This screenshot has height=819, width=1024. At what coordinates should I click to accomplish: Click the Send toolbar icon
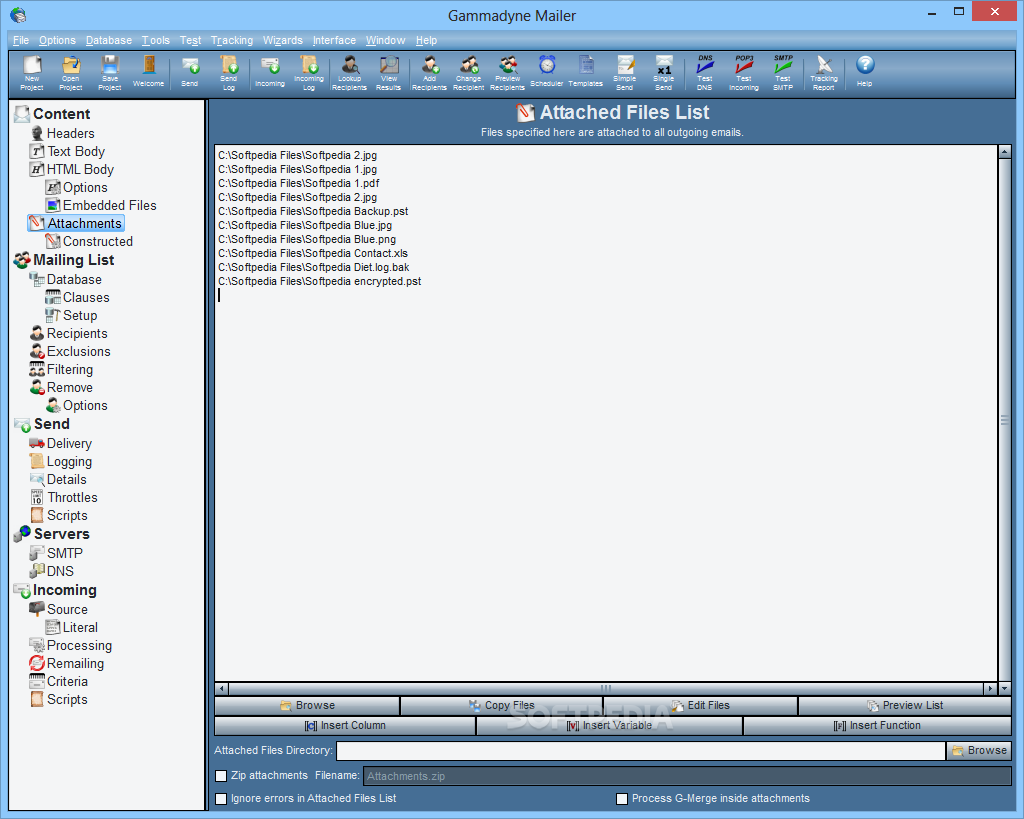(189, 72)
